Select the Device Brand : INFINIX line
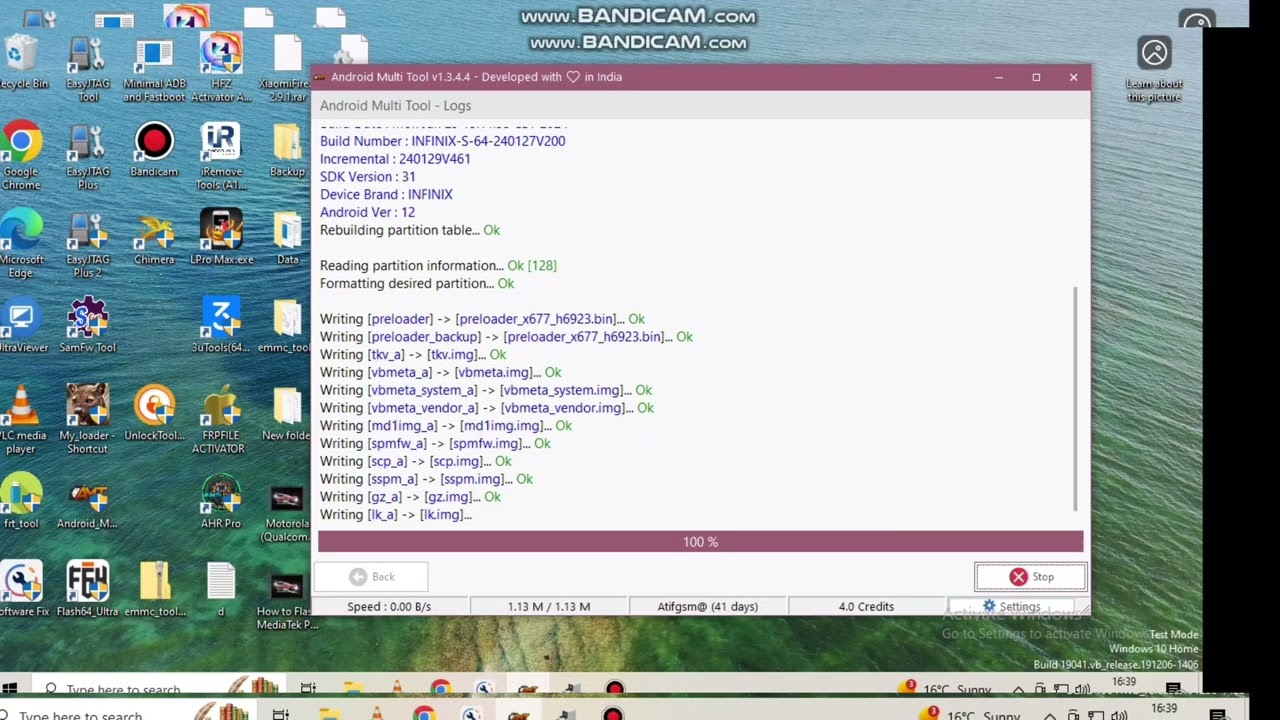This screenshot has width=1280, height=720. (386, 195)
